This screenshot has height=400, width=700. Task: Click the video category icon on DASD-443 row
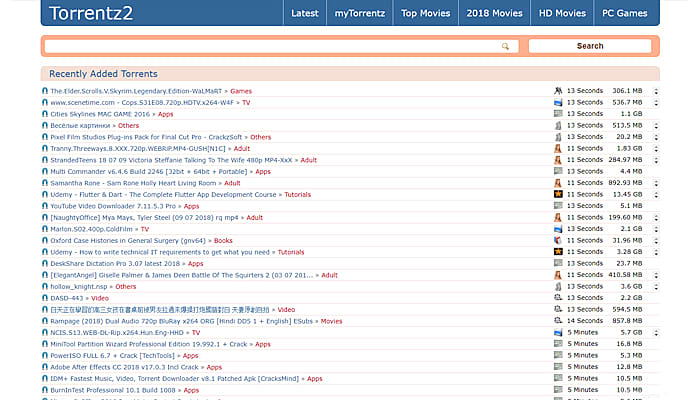pyautogui.click(x=558, y=298)
